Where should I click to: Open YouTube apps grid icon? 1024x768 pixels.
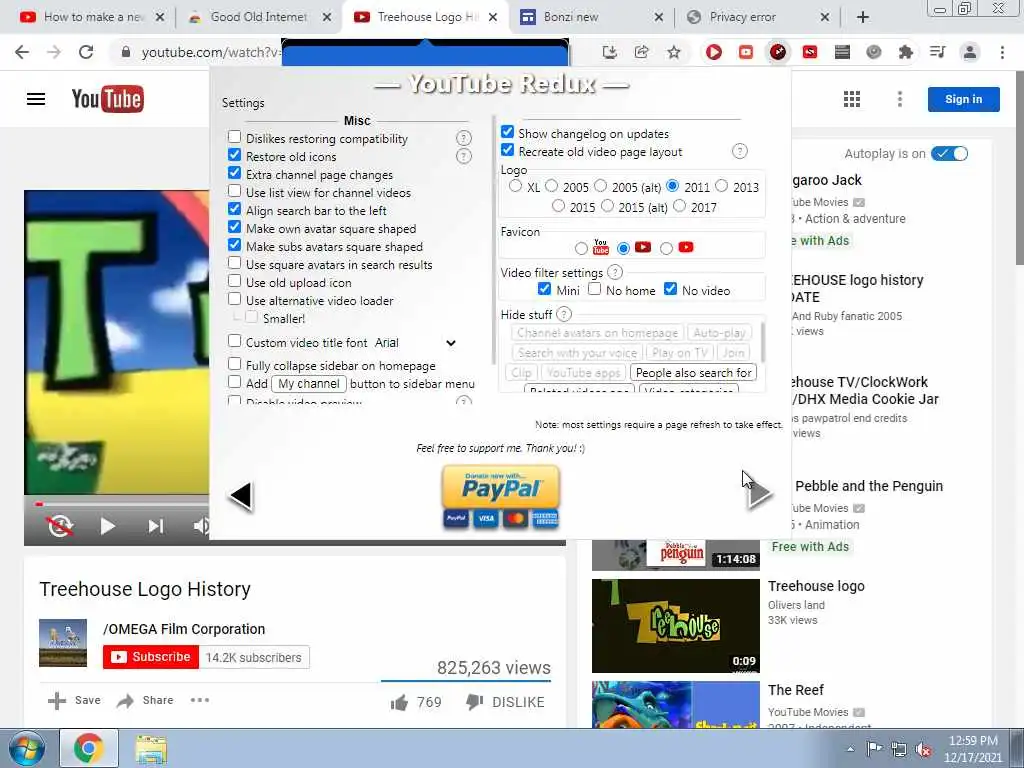click(x=852, y=99)
